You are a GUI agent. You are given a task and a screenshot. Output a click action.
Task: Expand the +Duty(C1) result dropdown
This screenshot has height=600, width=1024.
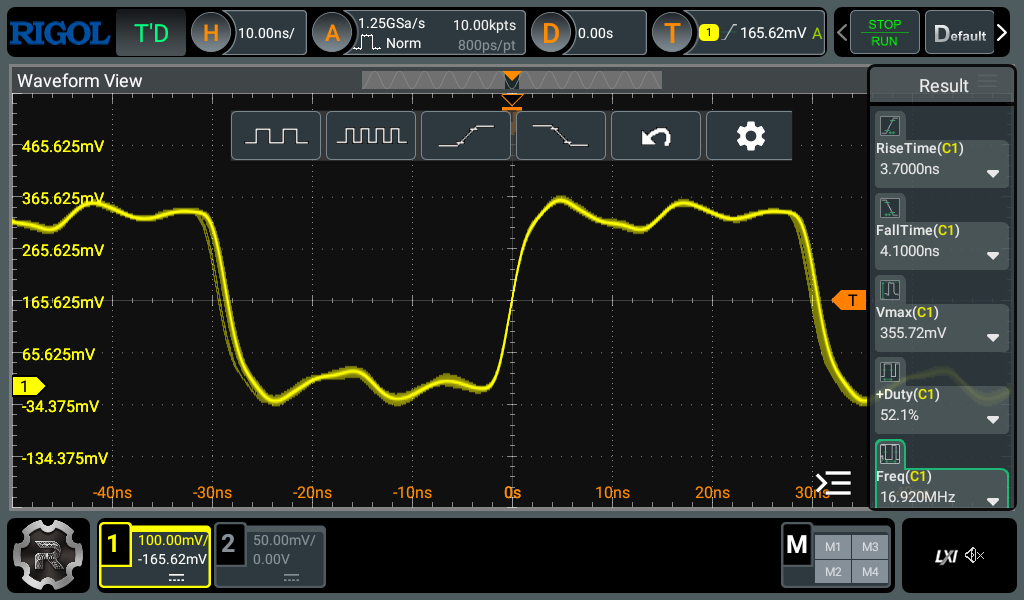coord(993,419)
